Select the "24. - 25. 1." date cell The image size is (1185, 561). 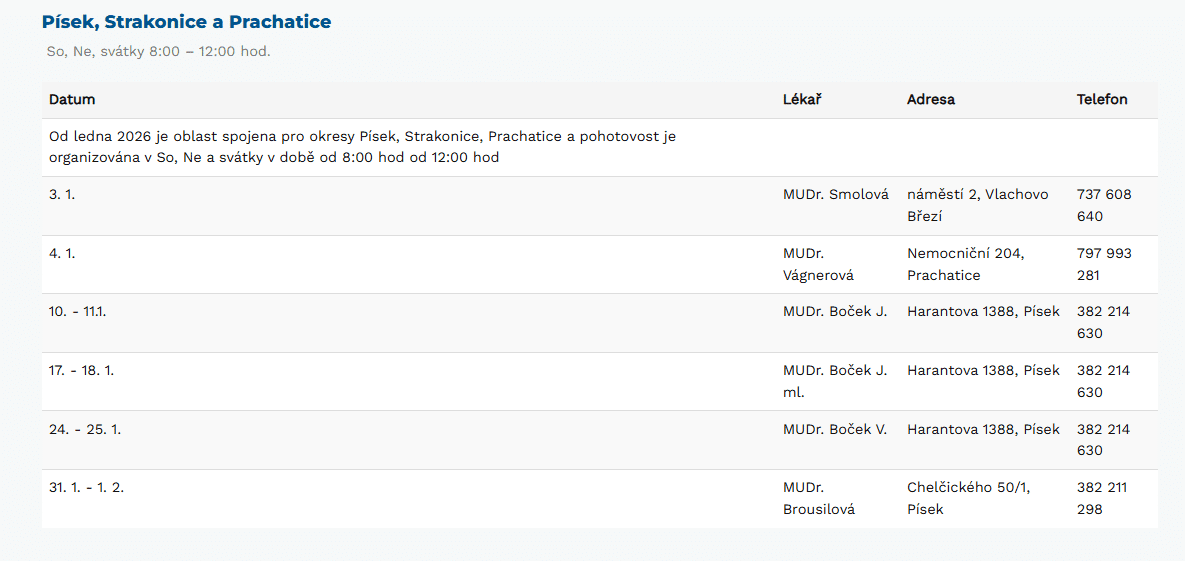point(85,430)
